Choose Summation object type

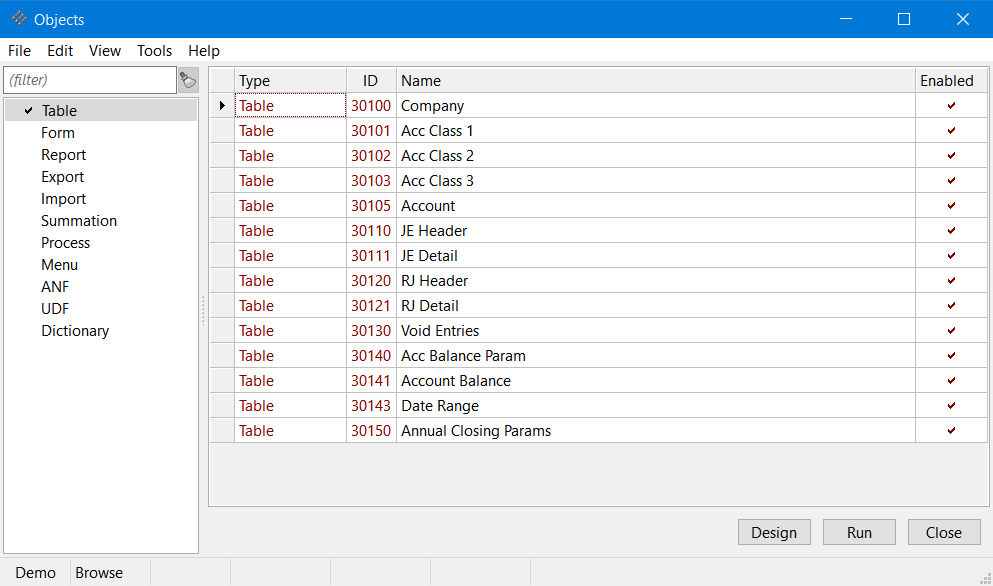tap(79, 221)
